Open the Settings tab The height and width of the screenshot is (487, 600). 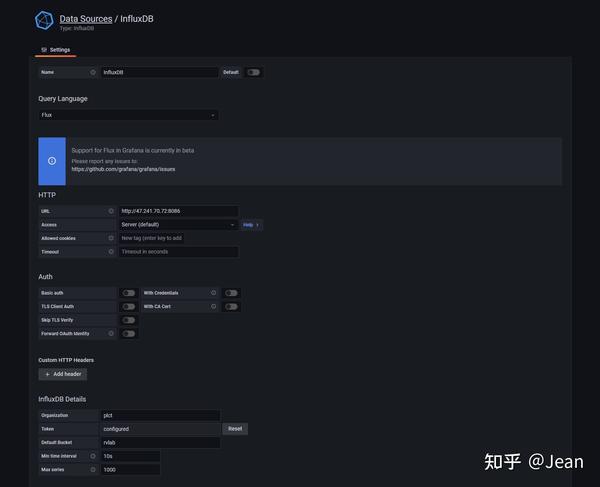coord(55,50)
